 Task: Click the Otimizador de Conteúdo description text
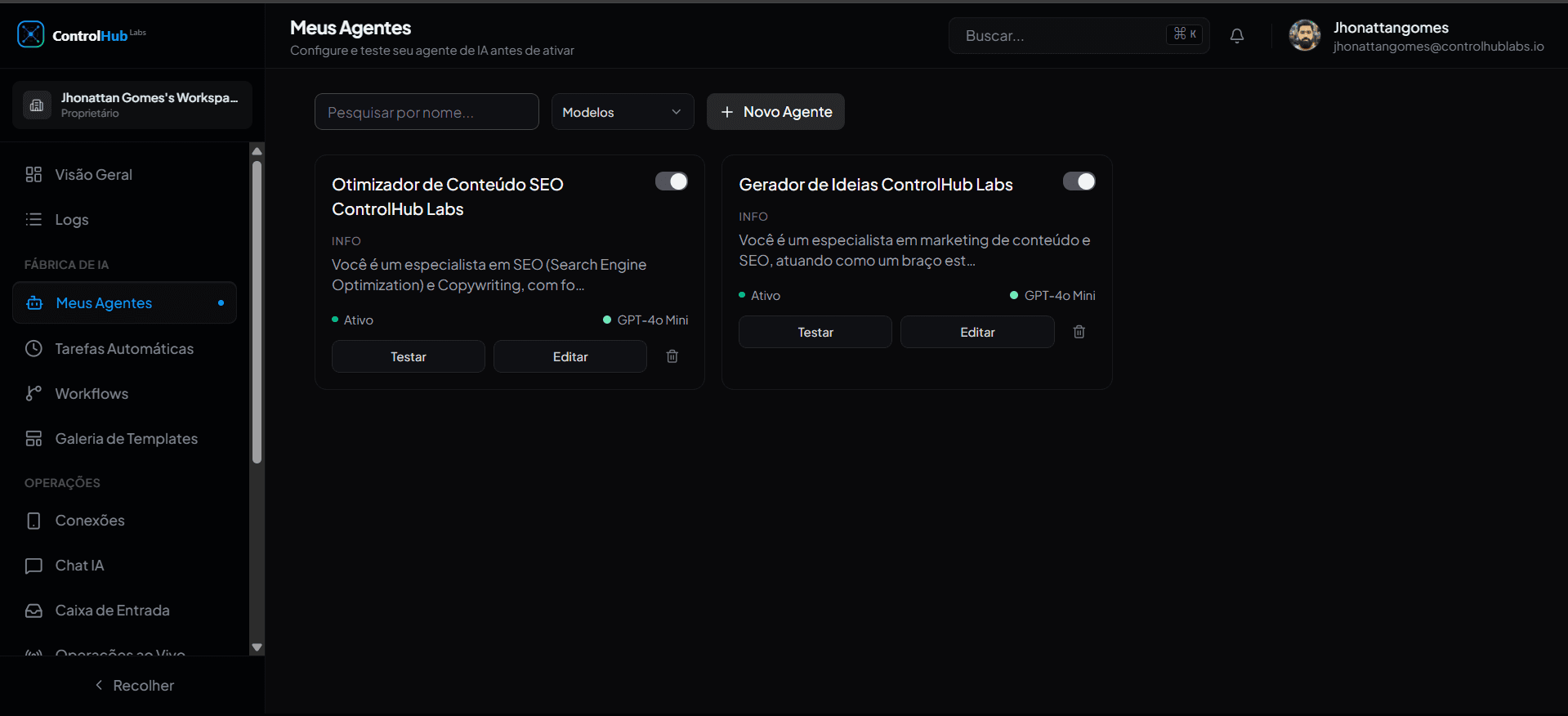[x=489, y=275]
